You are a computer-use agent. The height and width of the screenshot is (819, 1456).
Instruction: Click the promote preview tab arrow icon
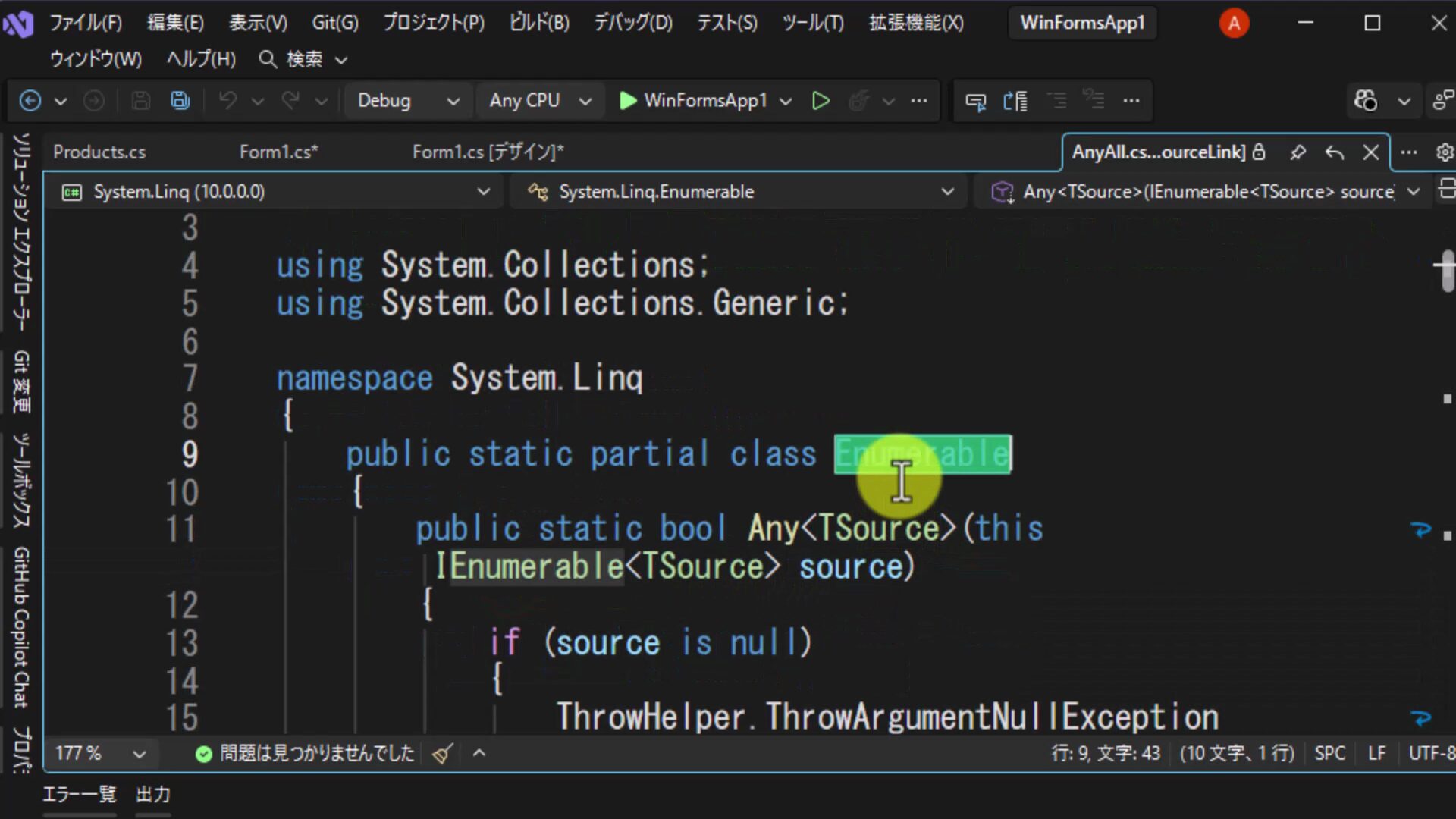tap(1335, 152)
